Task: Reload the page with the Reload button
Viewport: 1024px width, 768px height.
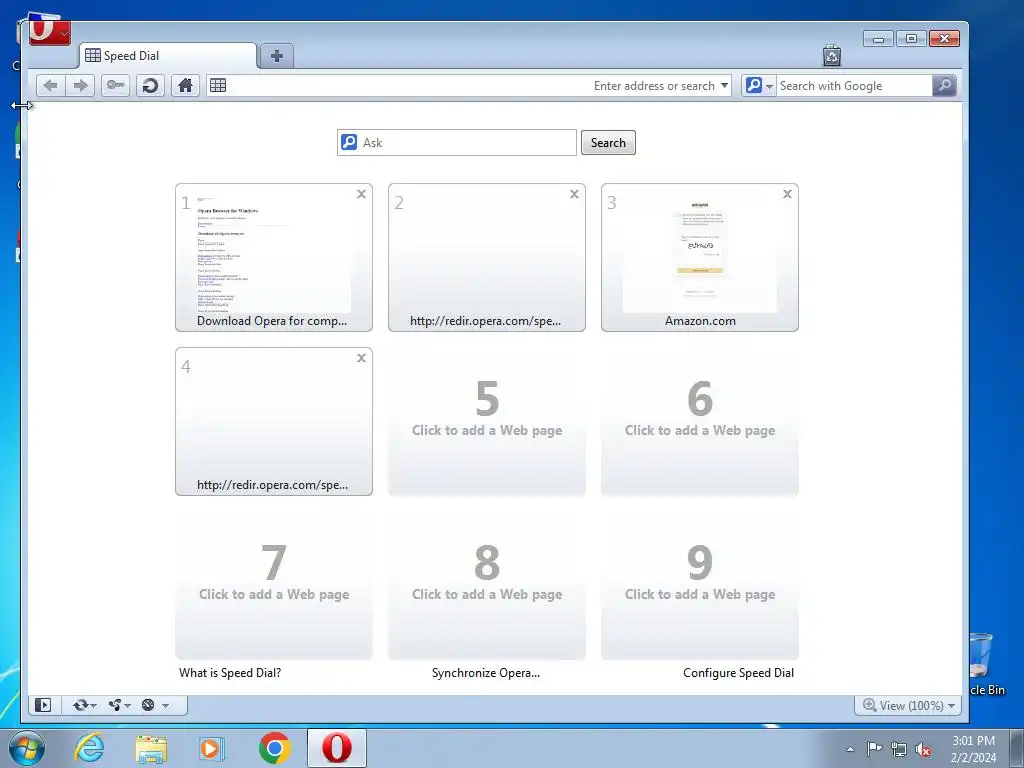Action: click(x=150, y=86)
